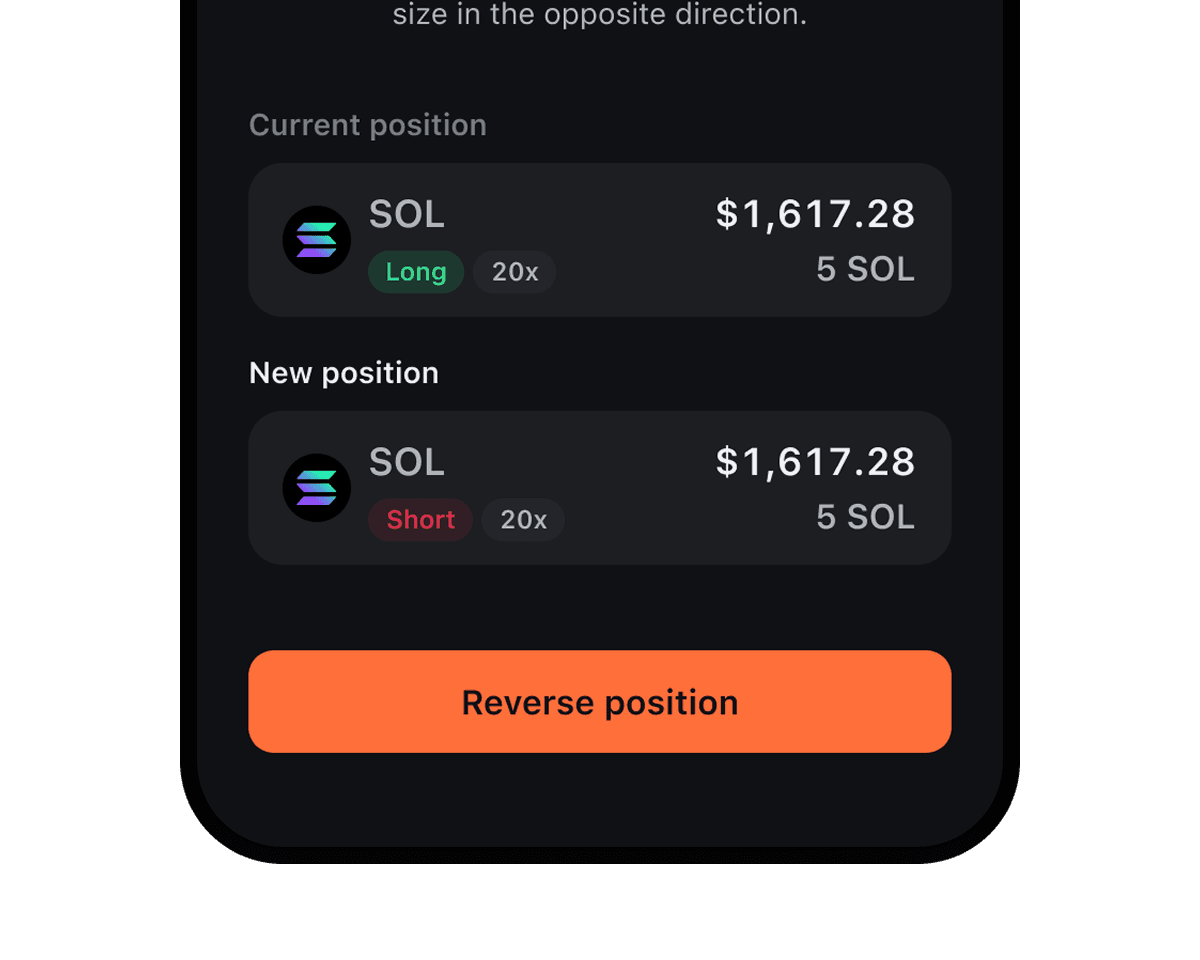Click the 20x leverage badge beside Short
Viewport: 1200px width, 960px height.
[523, 520]
